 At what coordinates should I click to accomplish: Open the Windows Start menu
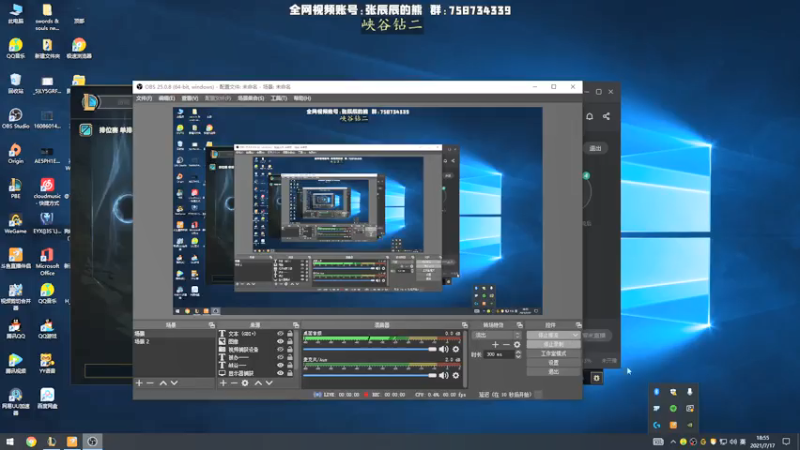coord(10,441)
